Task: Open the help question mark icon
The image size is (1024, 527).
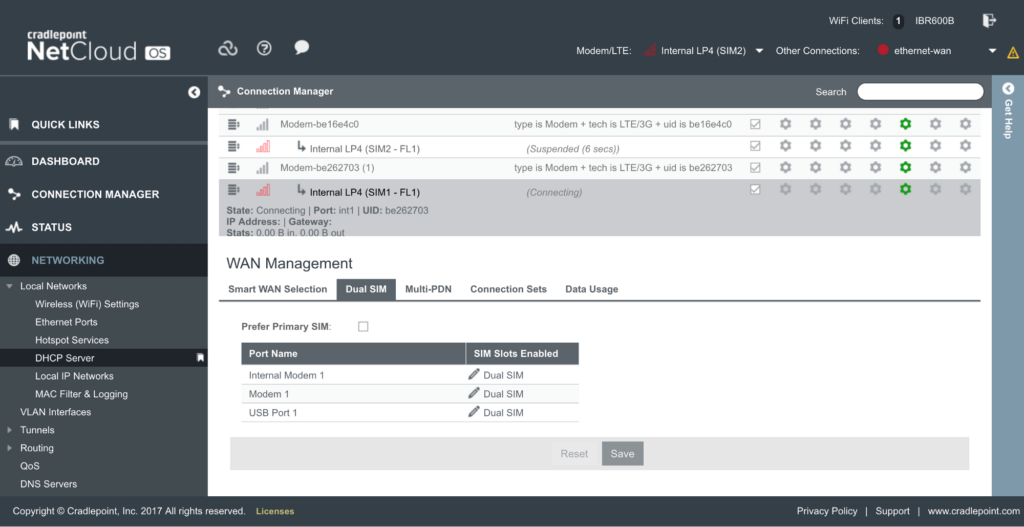Action: [x=264, y=48]
